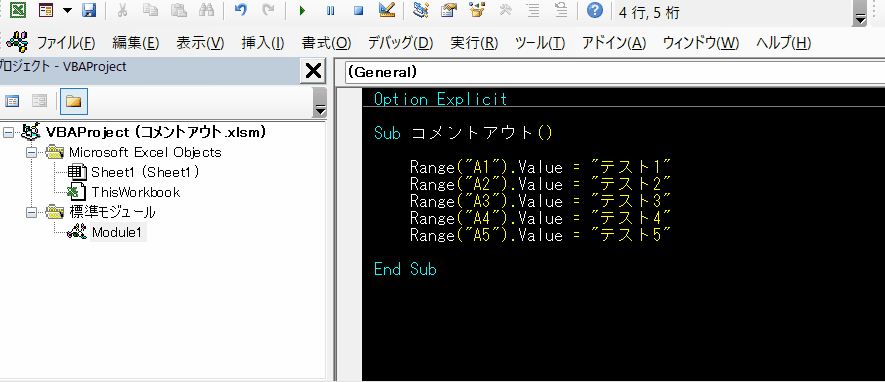The width and height of the screenshot is (885, 382).
Task: Place cursor on the Range("A4") line
Action: (541, 218)
